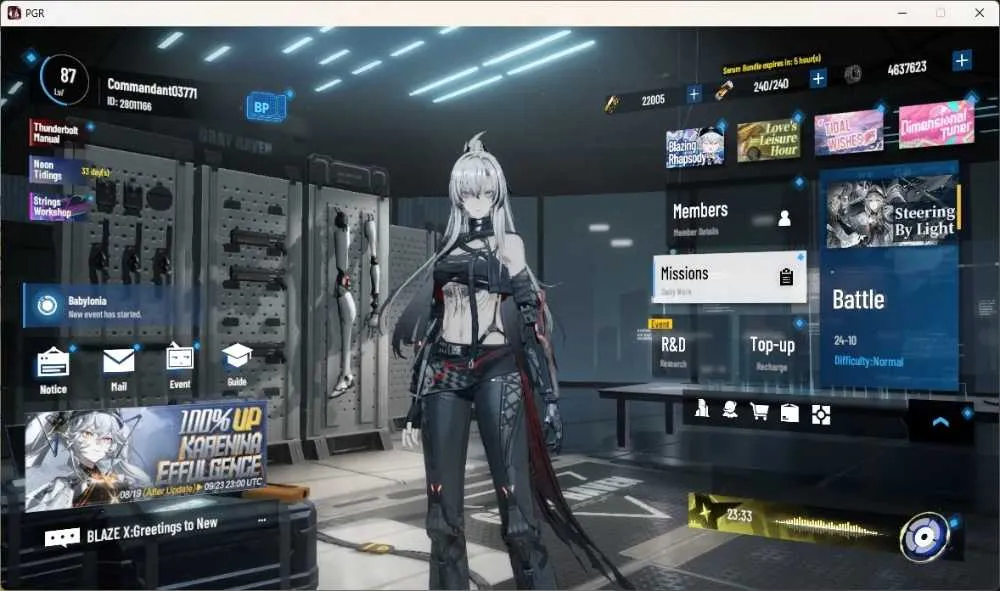The height and width of the screenshot is (591, 1000).
Task: Open the shopping cart shop icon
Action: tap(760, 412)
